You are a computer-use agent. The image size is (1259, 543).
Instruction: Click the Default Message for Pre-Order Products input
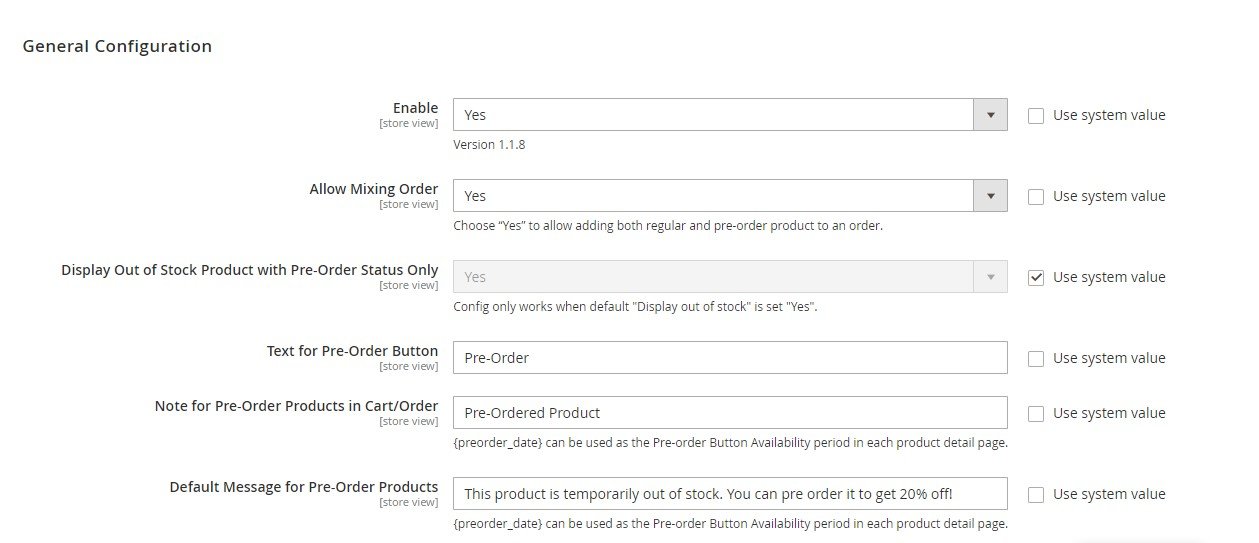point(729,494)
